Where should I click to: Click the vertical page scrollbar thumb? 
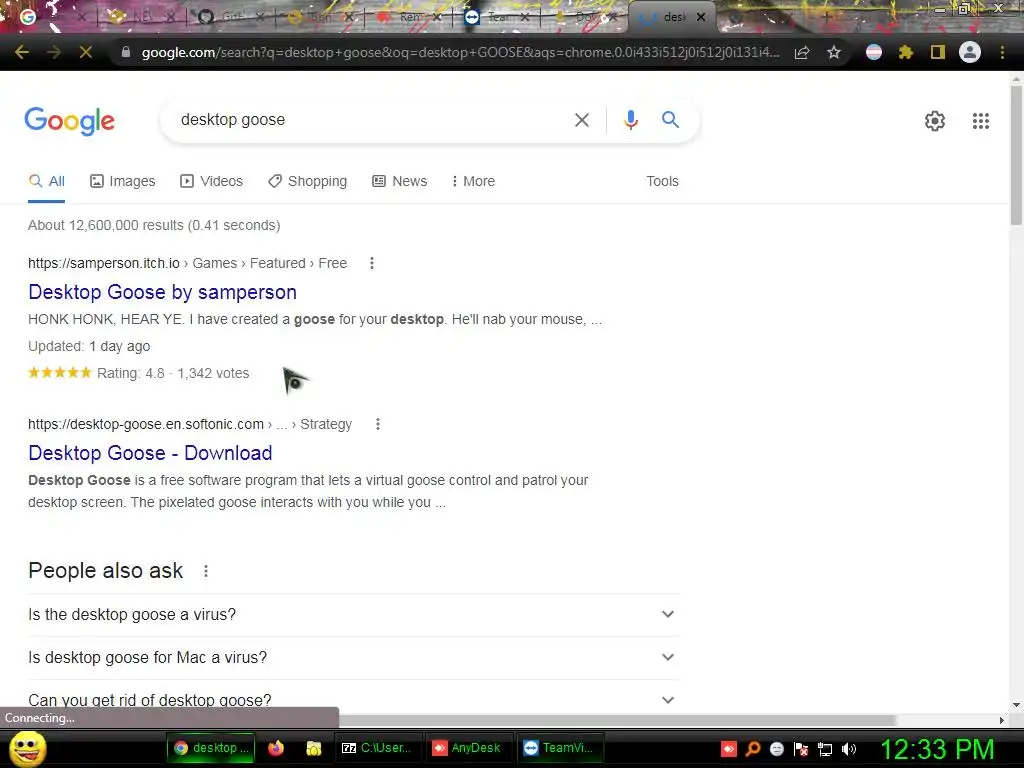tap(1016, 155)
